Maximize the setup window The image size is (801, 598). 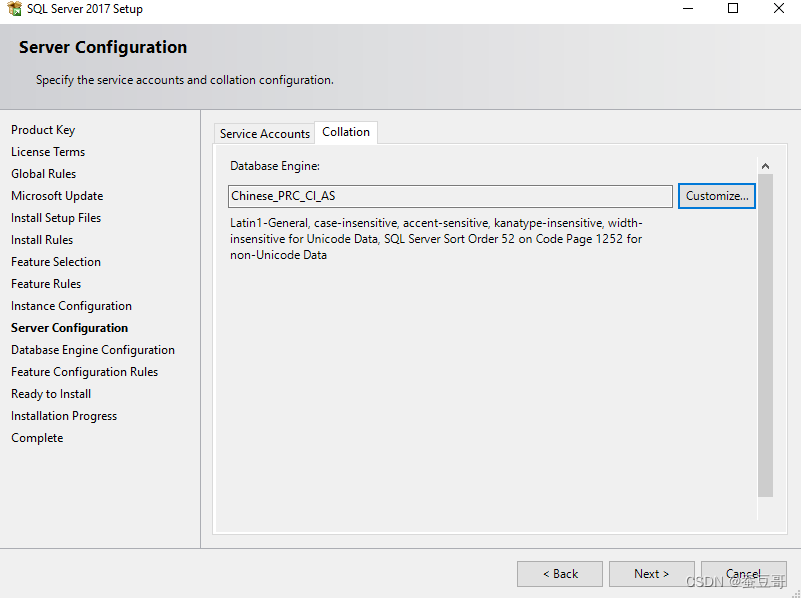[733, 8]
